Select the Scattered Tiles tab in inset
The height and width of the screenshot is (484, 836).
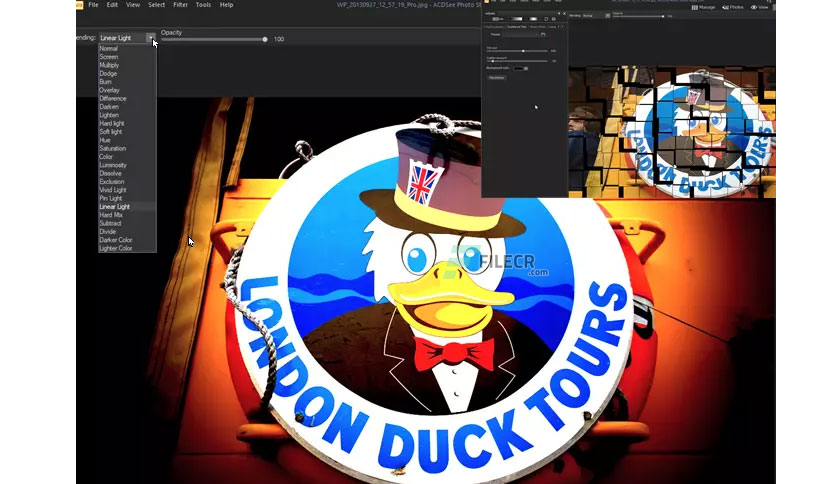[x=517, y=27]
